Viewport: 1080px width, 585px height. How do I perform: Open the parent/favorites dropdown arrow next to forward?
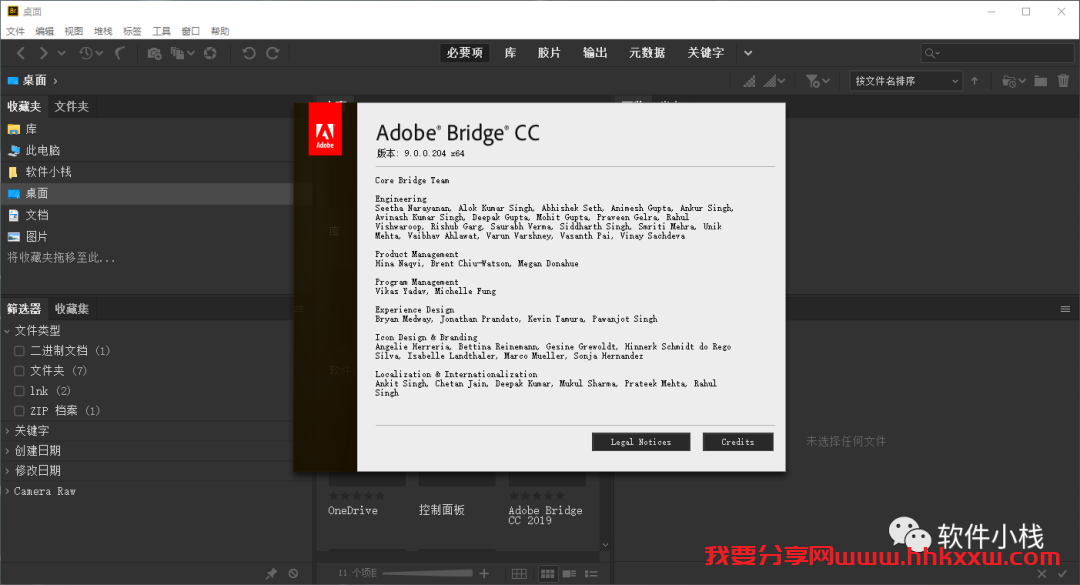coord(61,53)
